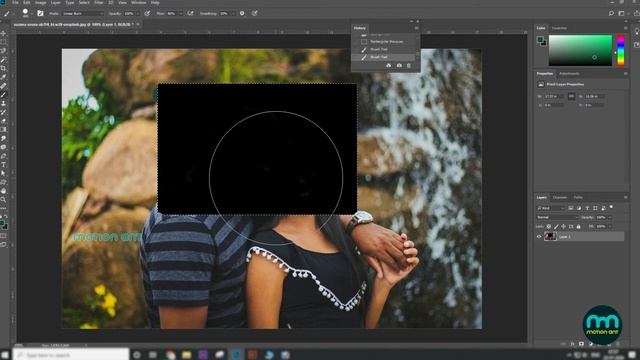Toggle pressure for opacity button
Screen dimensions: 640x360
tap(147, 13)
